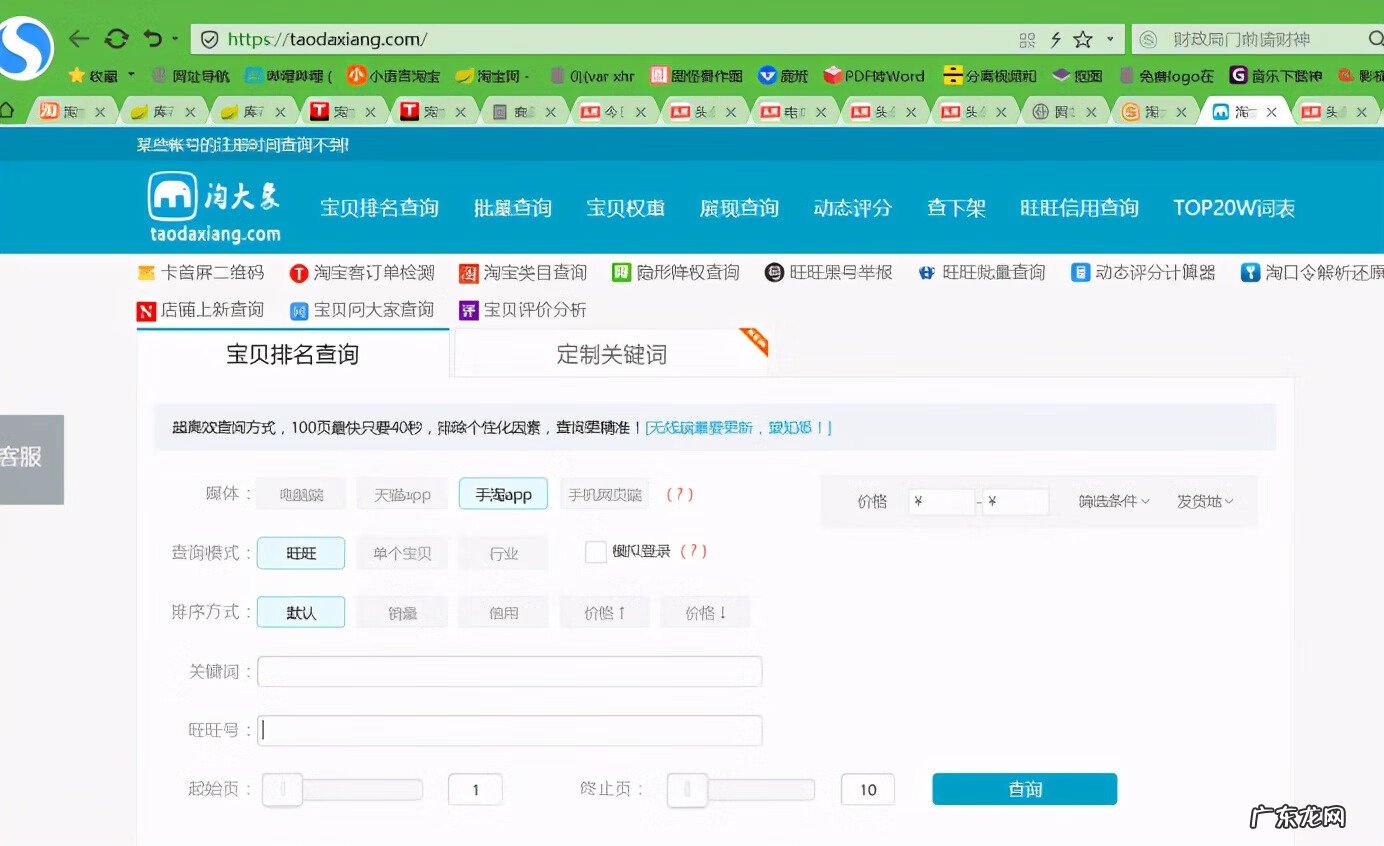Enable the 模拟登录 checkbox

pos(596,551)
